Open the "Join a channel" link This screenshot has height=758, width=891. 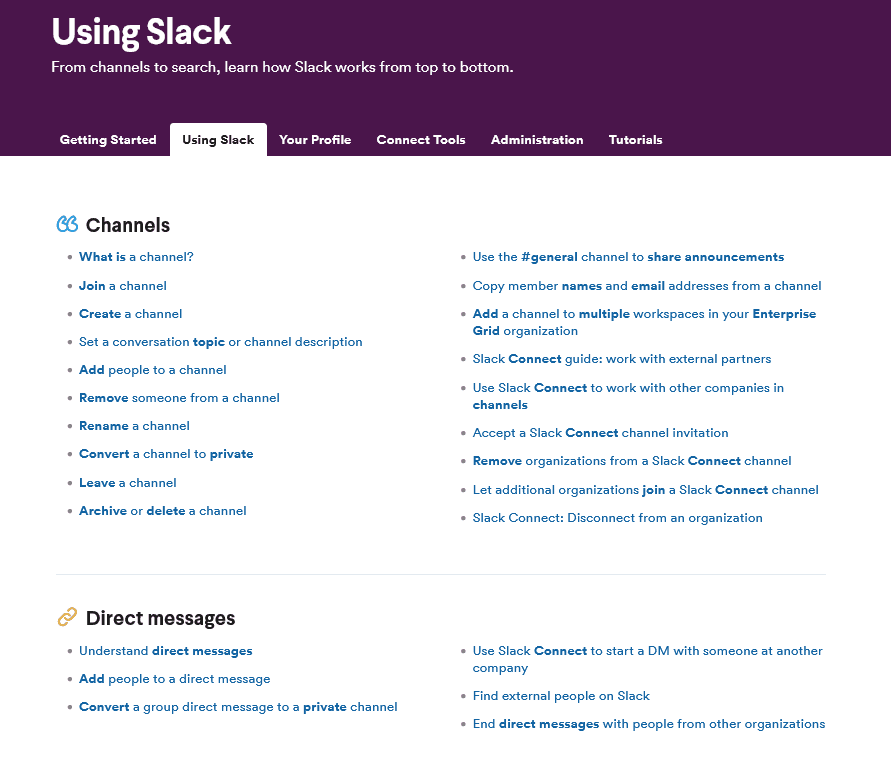pos(123,286)
